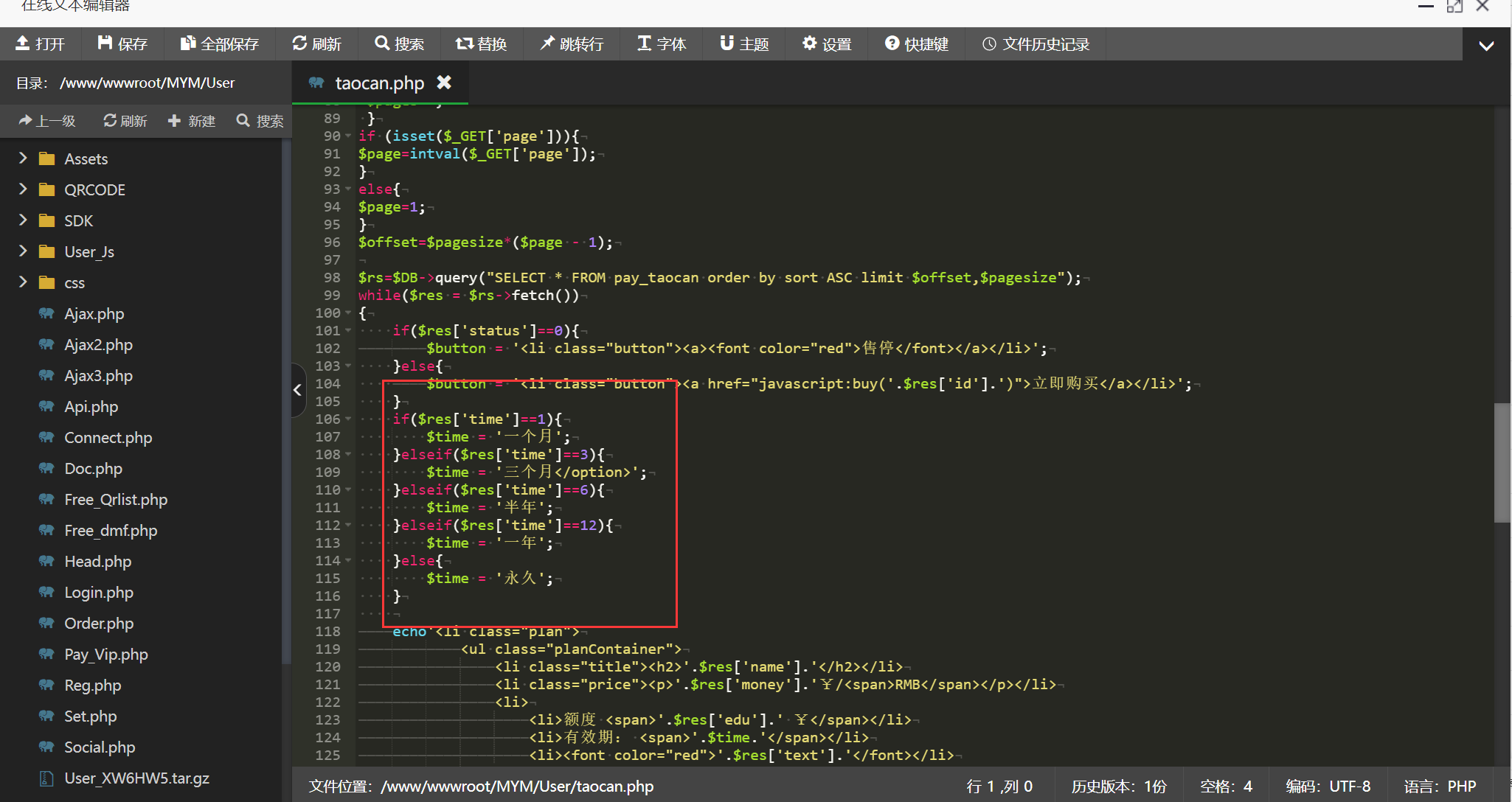Refresh the editor using toolbar 刷新
This screenshot has width=1512, height=802.
(317, 44)
